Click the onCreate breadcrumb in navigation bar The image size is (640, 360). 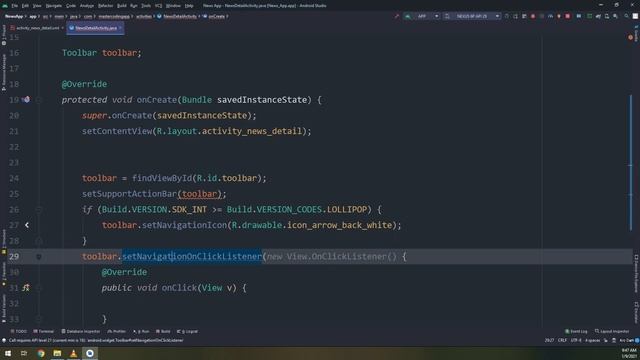click(x=214, y=16)
